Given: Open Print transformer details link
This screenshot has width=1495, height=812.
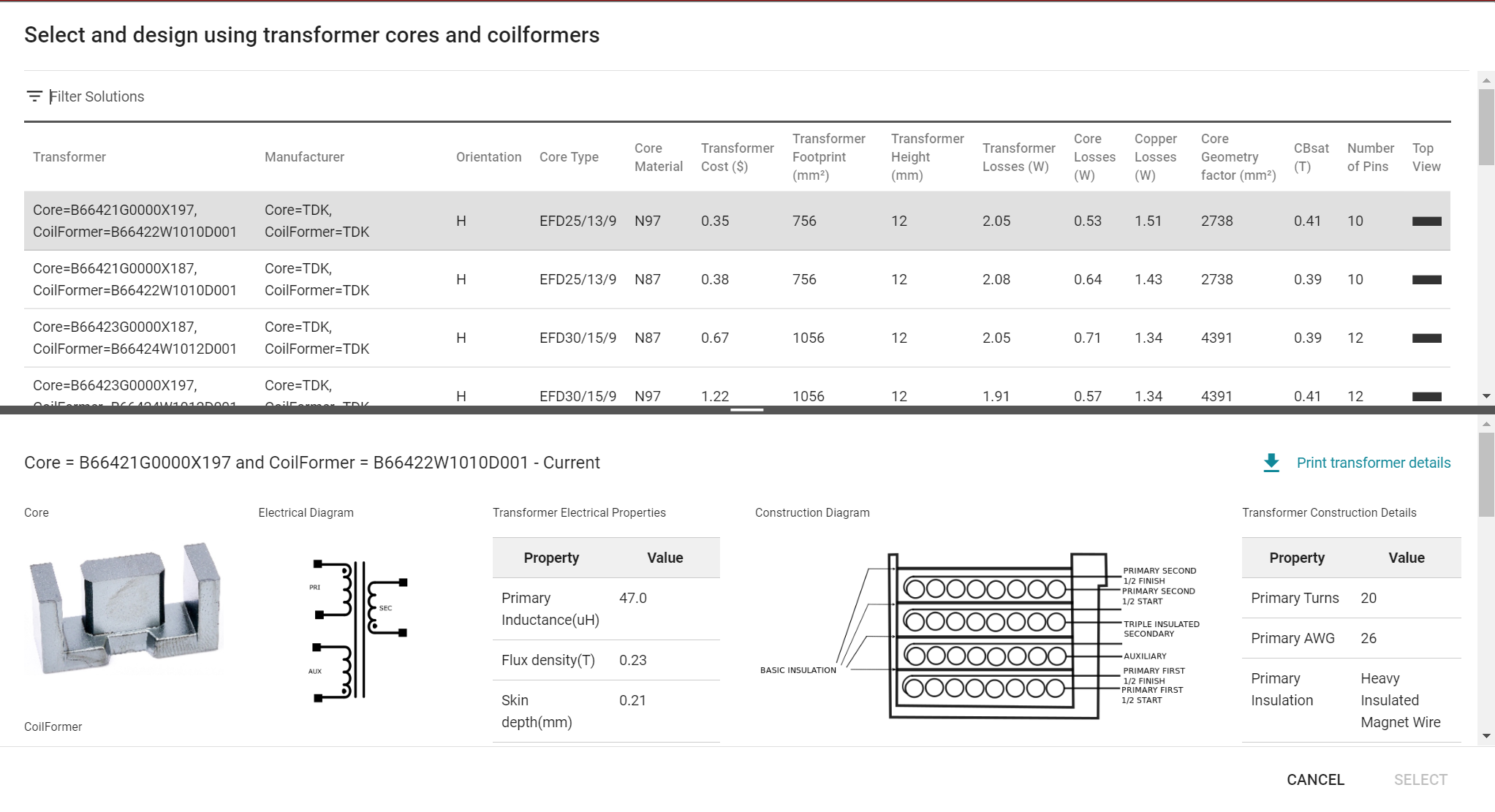Looking at the screenshot, I should [x=1373, y=463].
